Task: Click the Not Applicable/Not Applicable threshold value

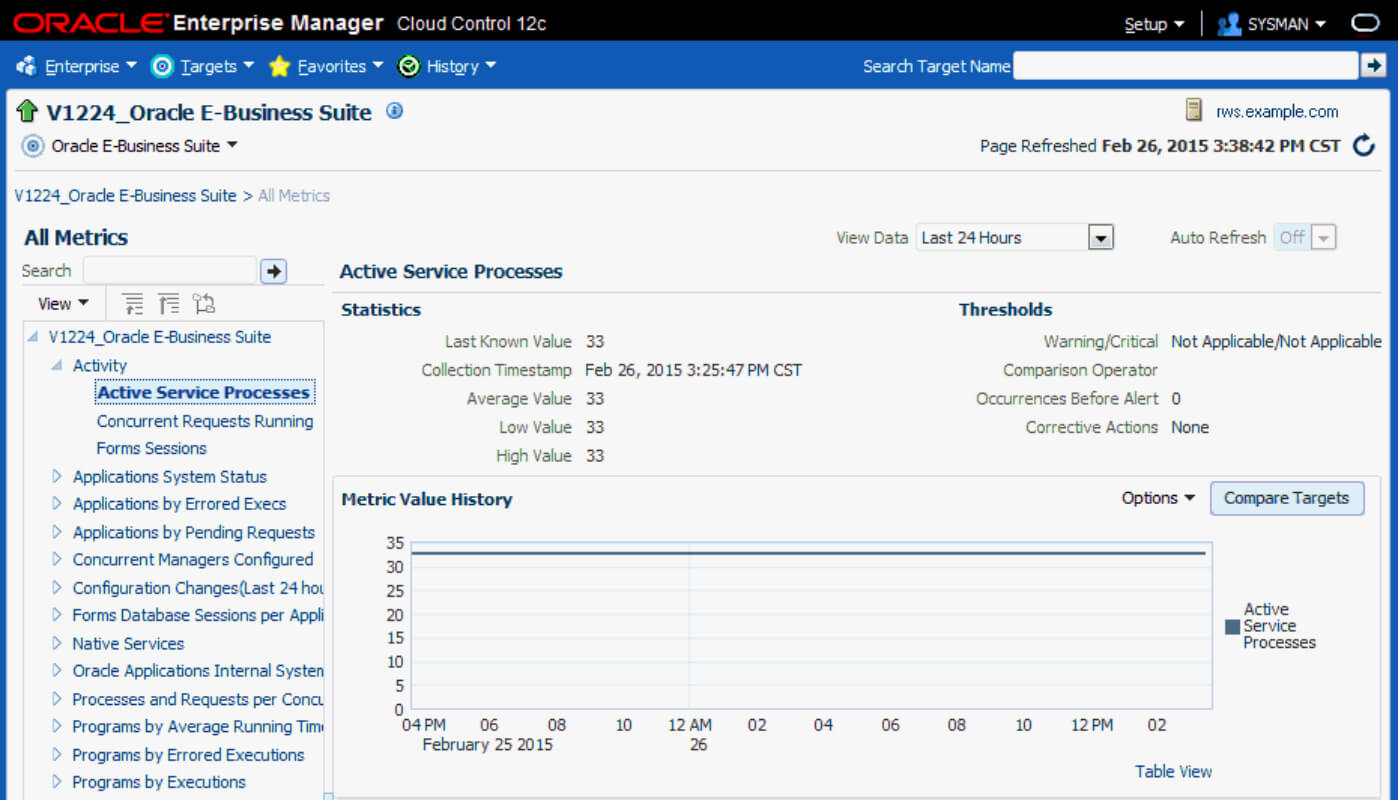Action: (x=1276, y=342)
